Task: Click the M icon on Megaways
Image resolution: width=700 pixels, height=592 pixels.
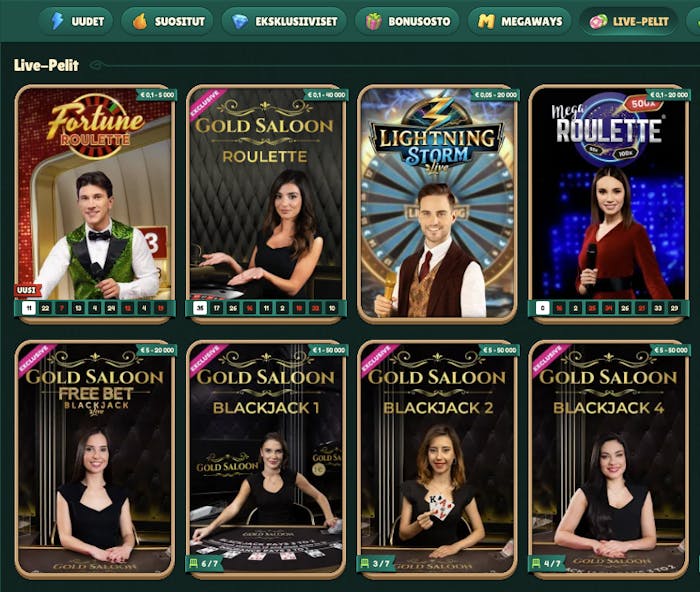Action: 486,21
